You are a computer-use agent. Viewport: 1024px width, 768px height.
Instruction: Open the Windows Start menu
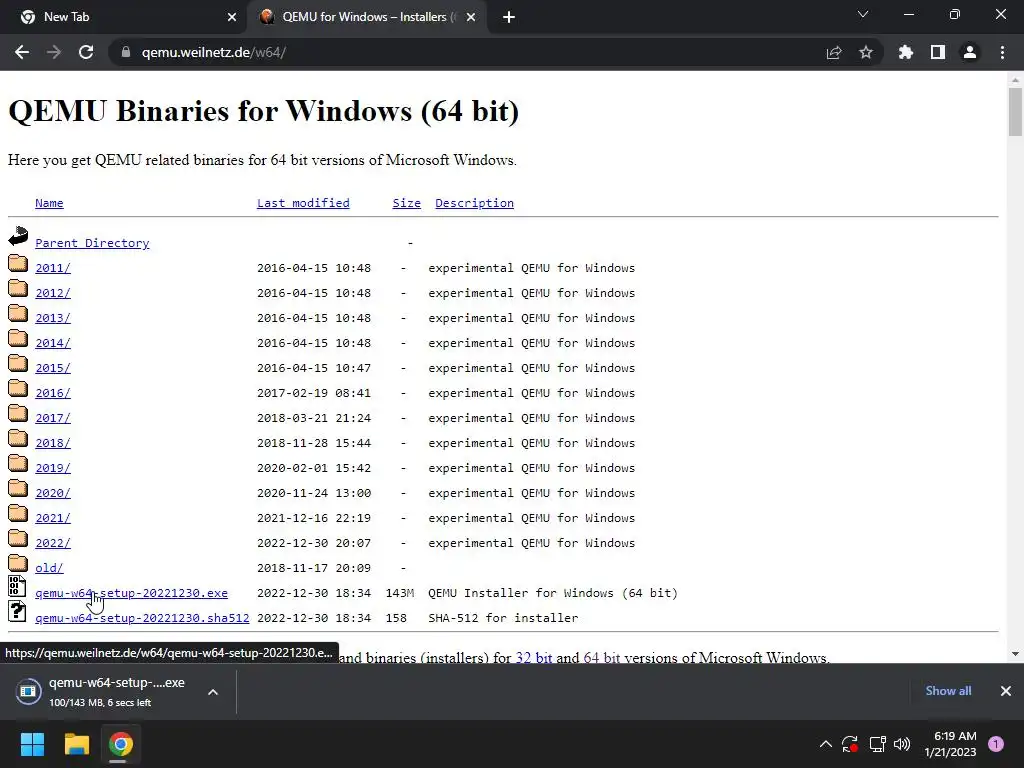[x=32, y=744]
